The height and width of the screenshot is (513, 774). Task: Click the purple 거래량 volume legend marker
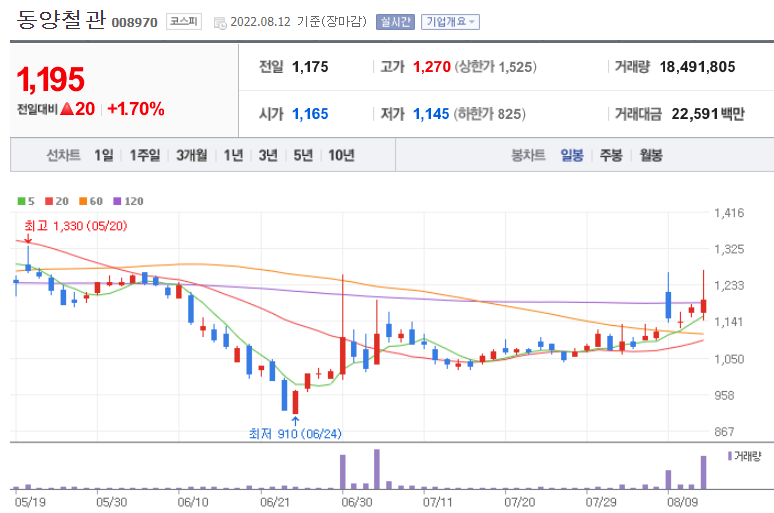(x=730, y=456)
